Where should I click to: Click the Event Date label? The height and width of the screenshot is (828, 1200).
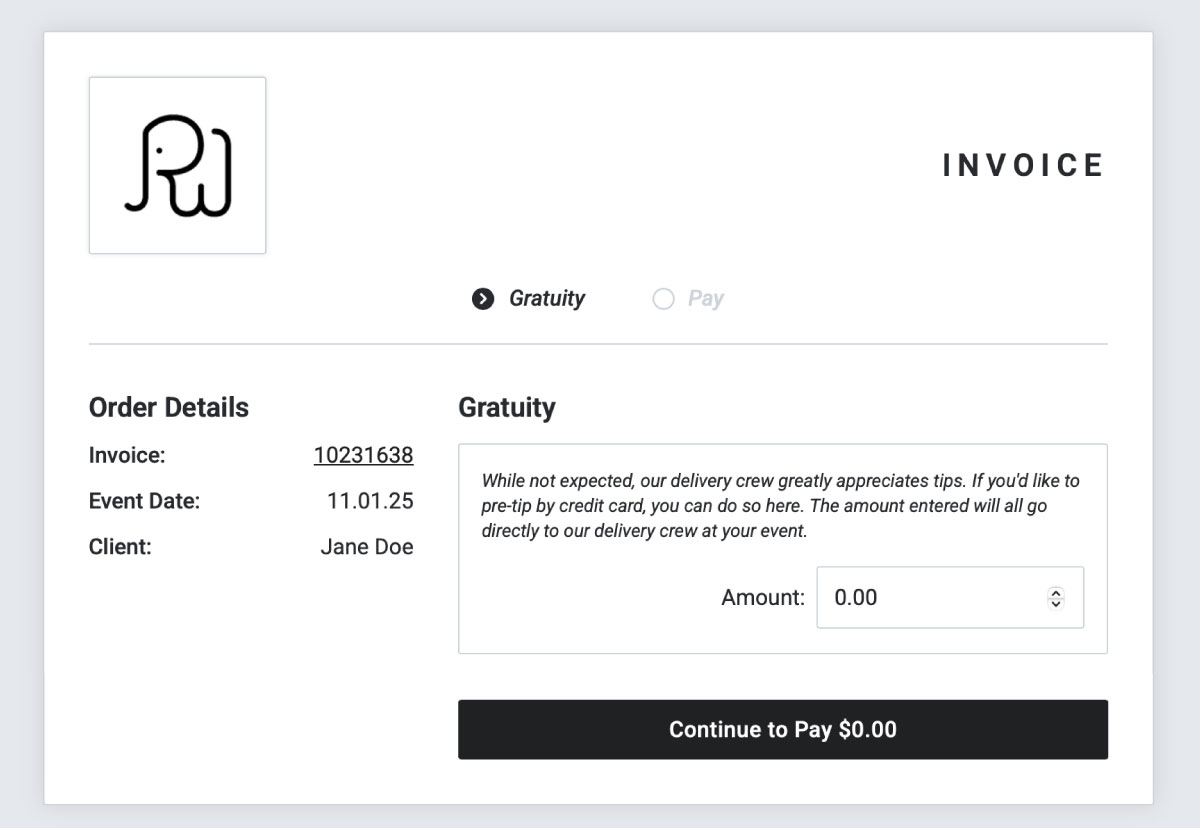pyautogui.click(x=144, y=501)
